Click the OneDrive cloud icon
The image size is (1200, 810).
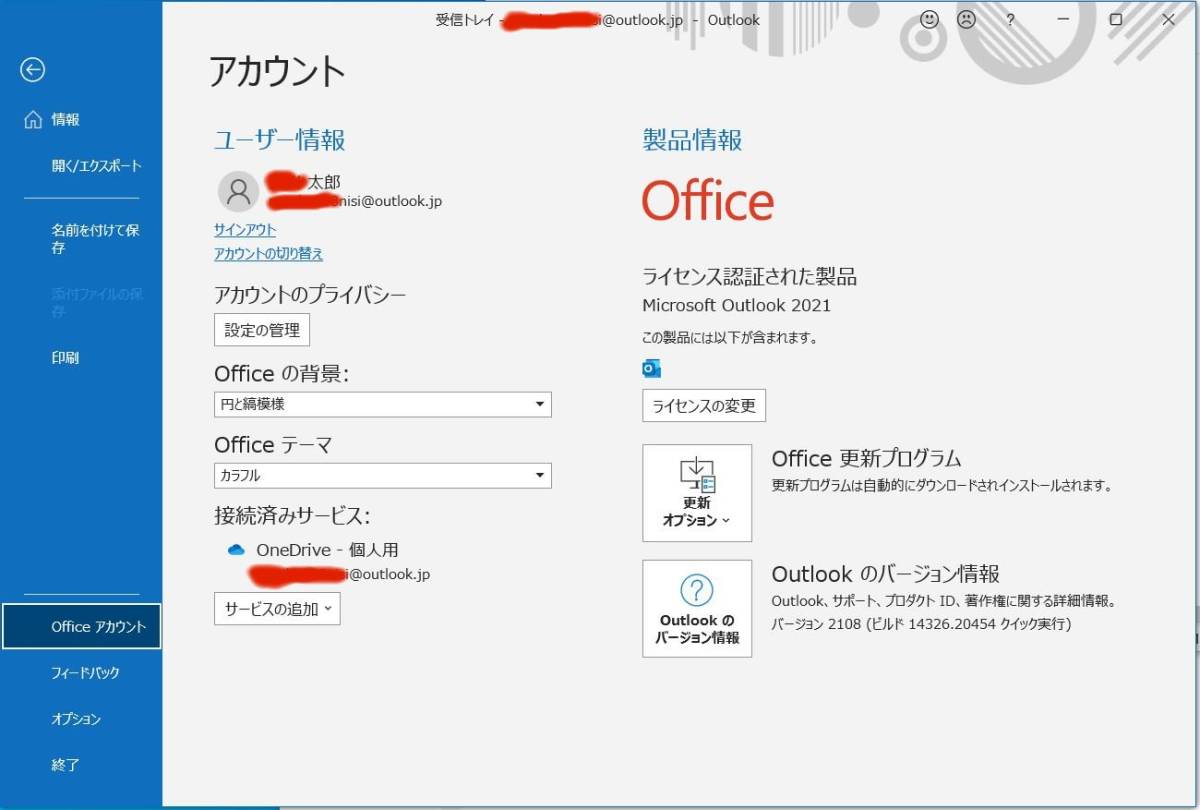click(236, 550)
